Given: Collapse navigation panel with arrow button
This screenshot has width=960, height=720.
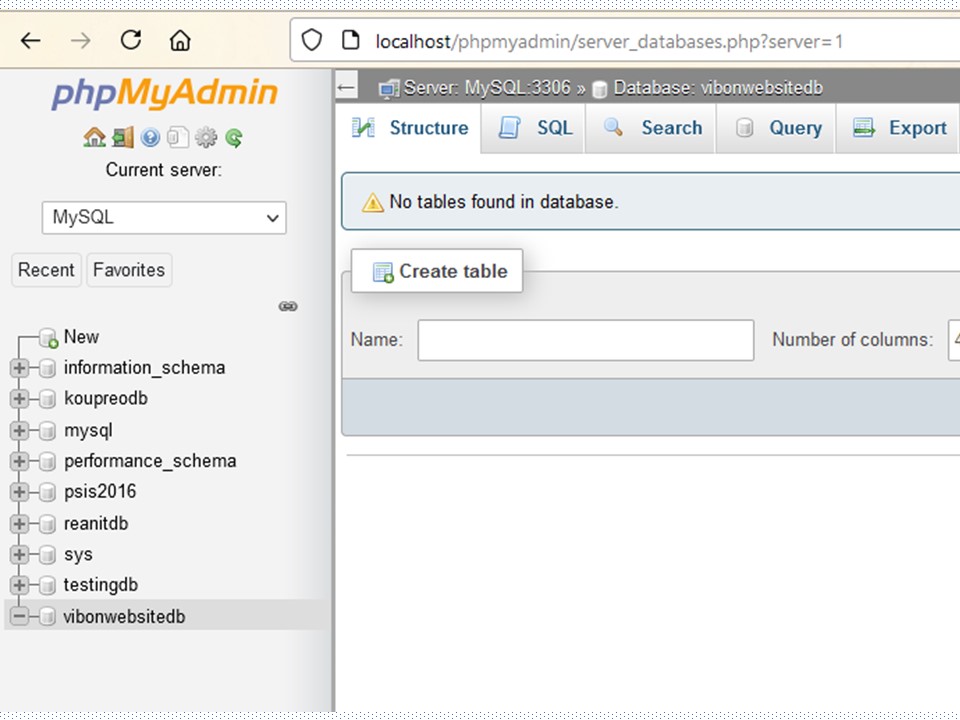Looking at the screenshot, I should coord(347,88).
